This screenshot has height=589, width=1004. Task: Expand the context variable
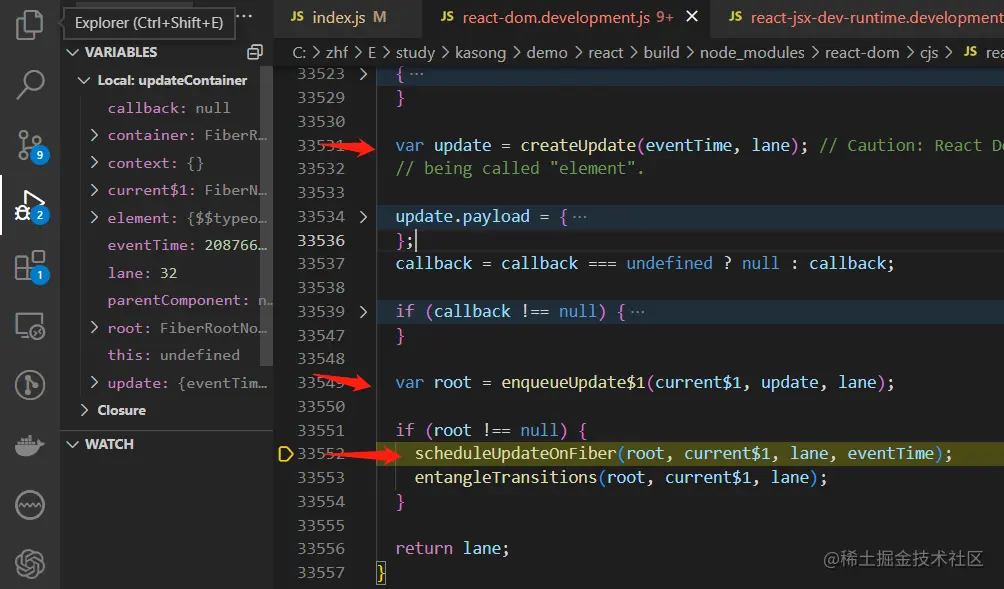point(95,163)
